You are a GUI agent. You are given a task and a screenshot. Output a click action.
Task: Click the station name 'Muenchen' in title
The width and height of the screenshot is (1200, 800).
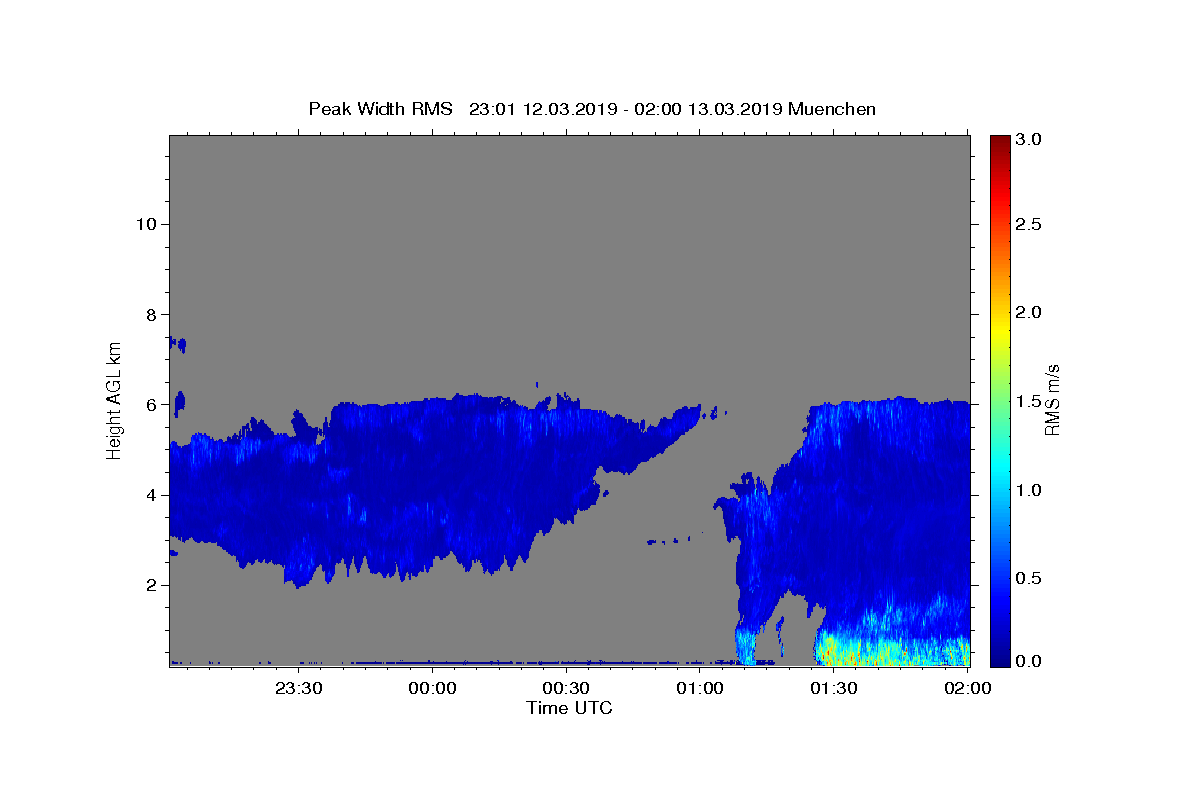(x=832, y=109)
